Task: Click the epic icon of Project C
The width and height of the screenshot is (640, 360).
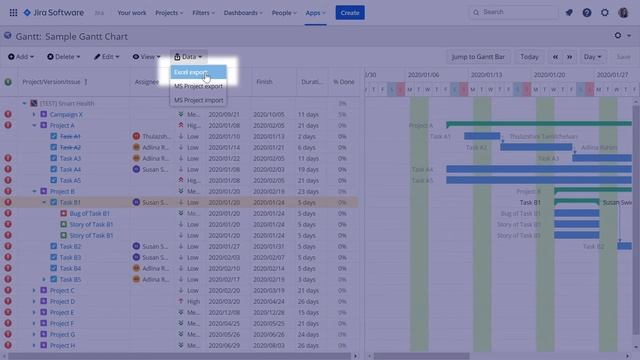Action: [x=44, y=290]
